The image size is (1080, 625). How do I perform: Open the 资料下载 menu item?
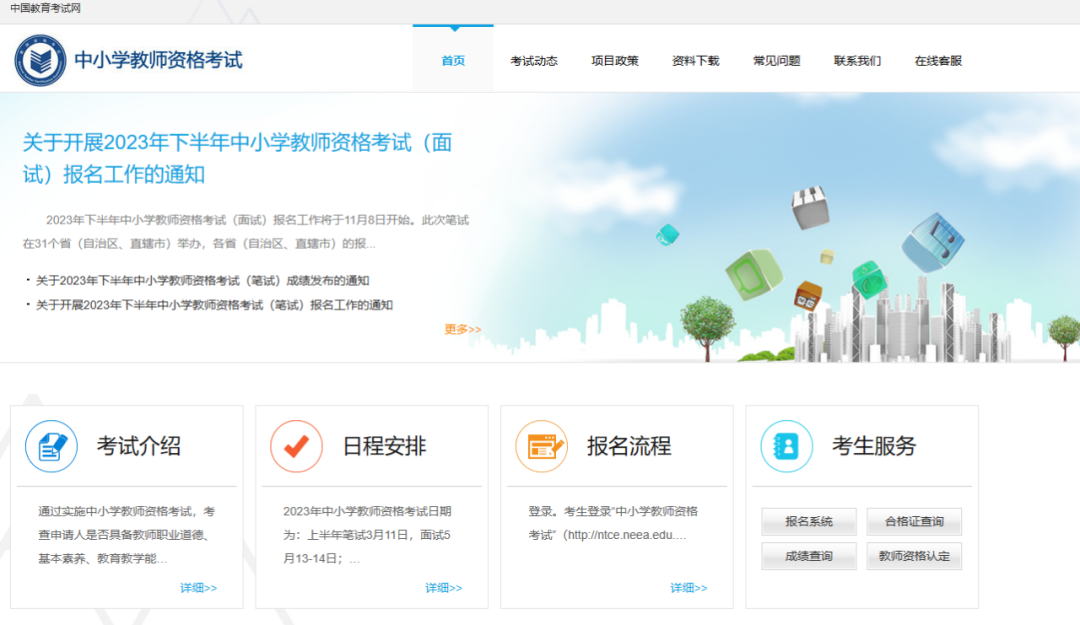coord(695,59)
